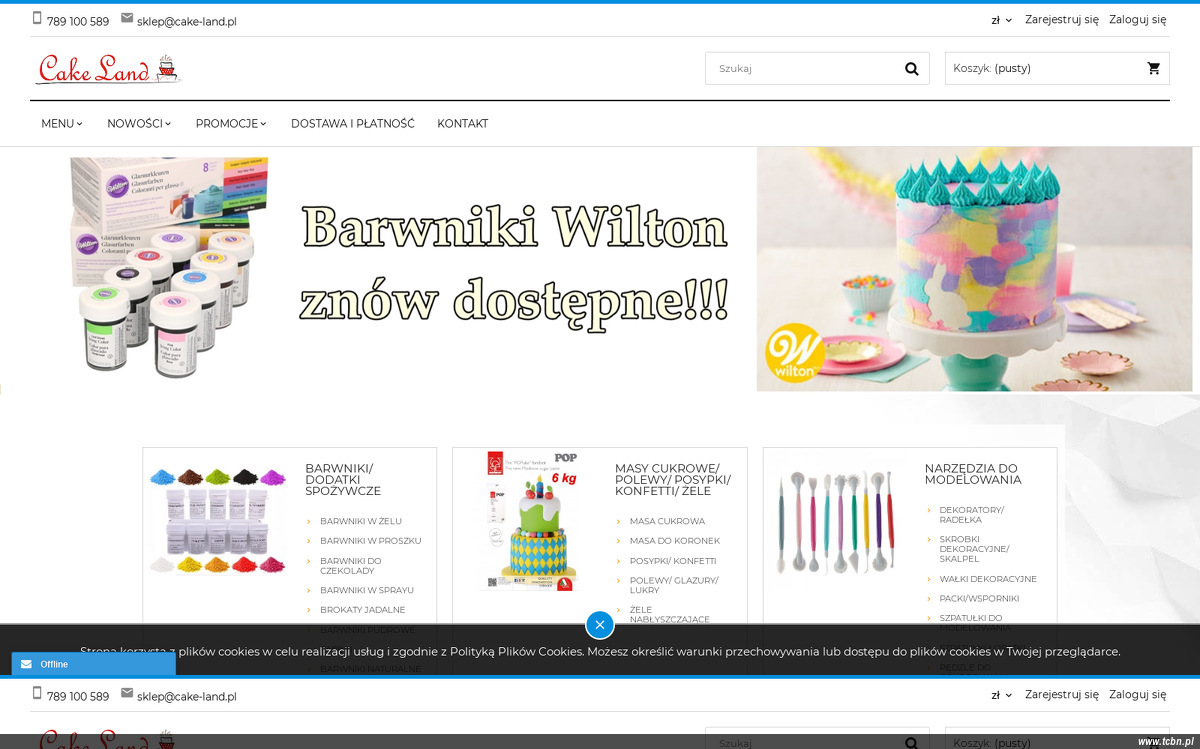
Task: Open MASA CUKROWA link
Action: [x=667, y=521]
